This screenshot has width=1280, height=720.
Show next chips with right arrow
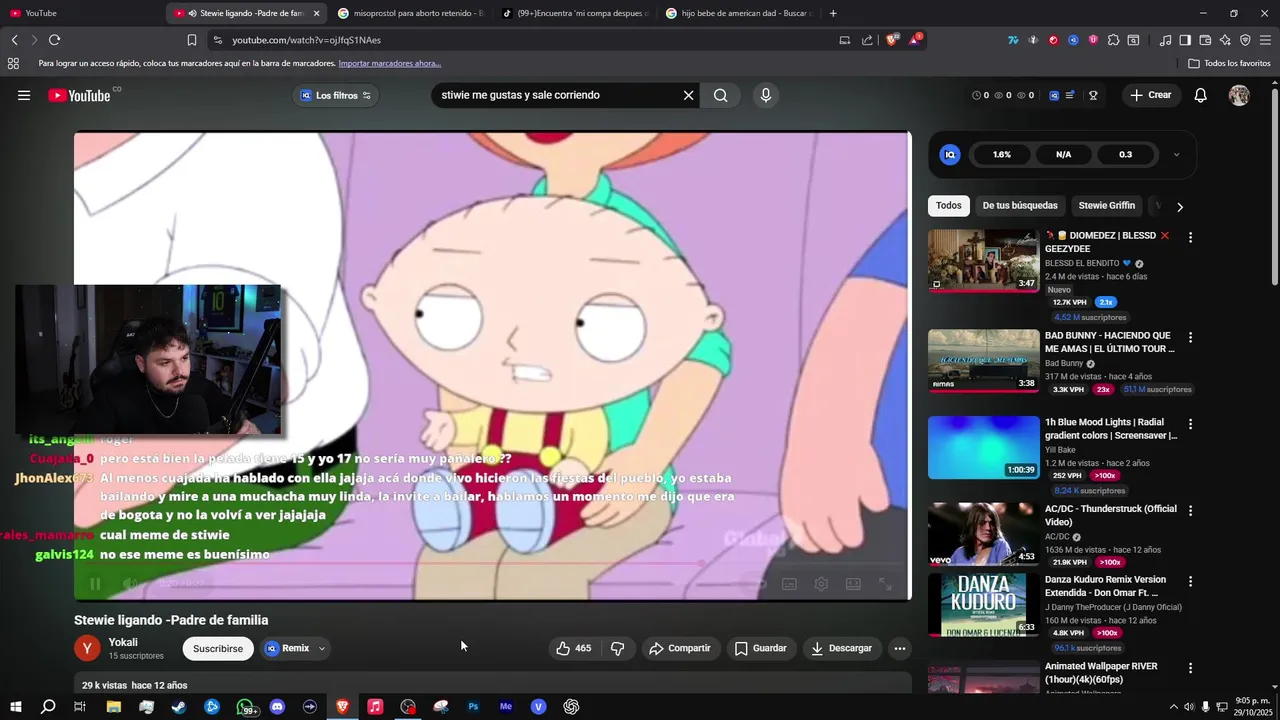(x=1180, y=206)
